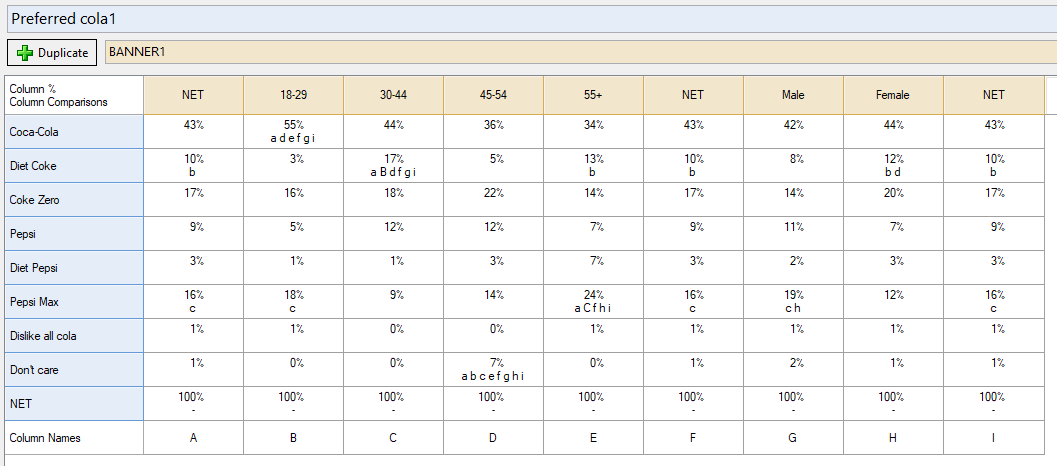
Task: Click column name letter H
Action: [893, 438]
